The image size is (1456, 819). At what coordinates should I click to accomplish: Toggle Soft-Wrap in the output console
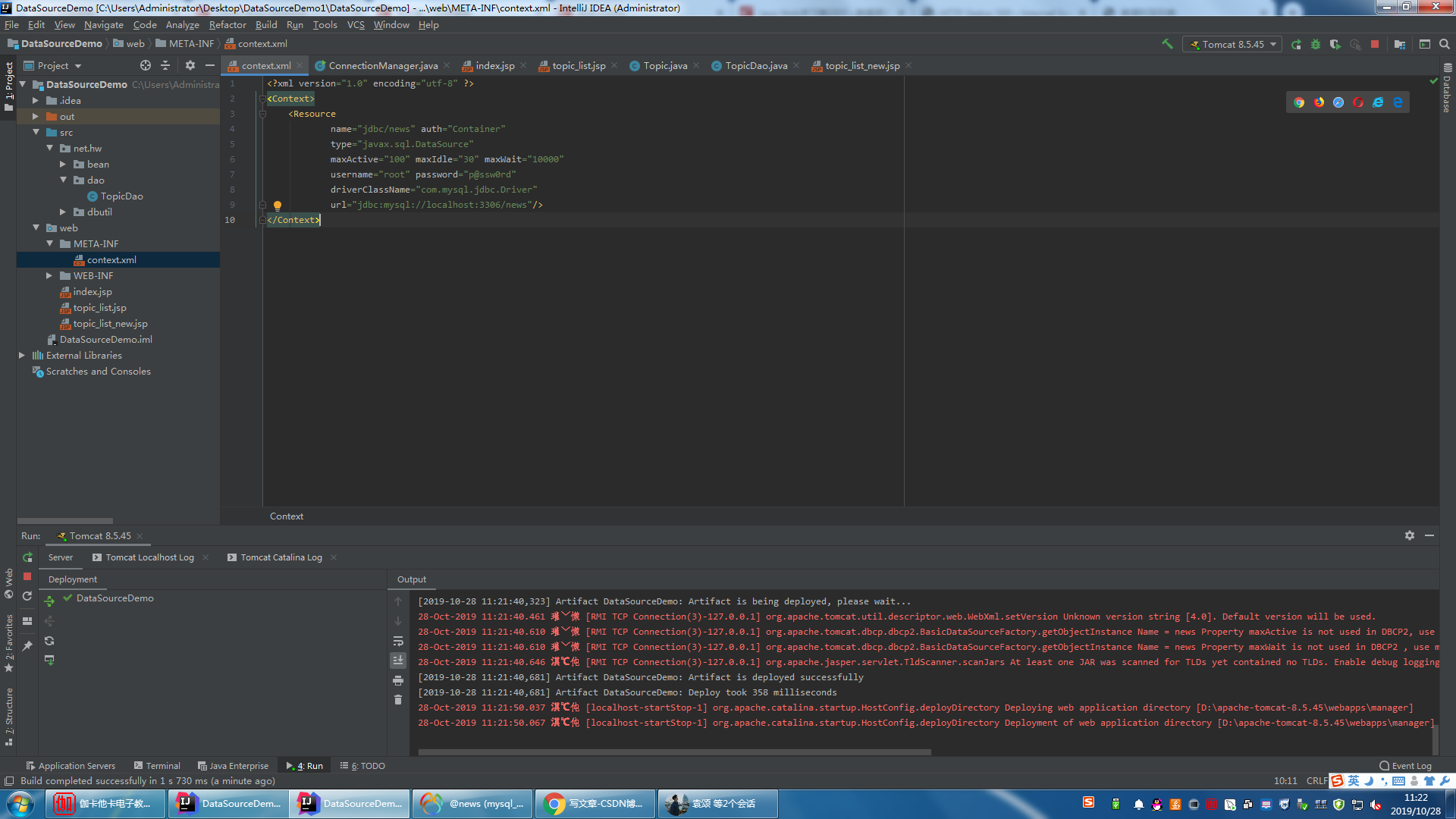pyautogui.click(x=398, y=641)
